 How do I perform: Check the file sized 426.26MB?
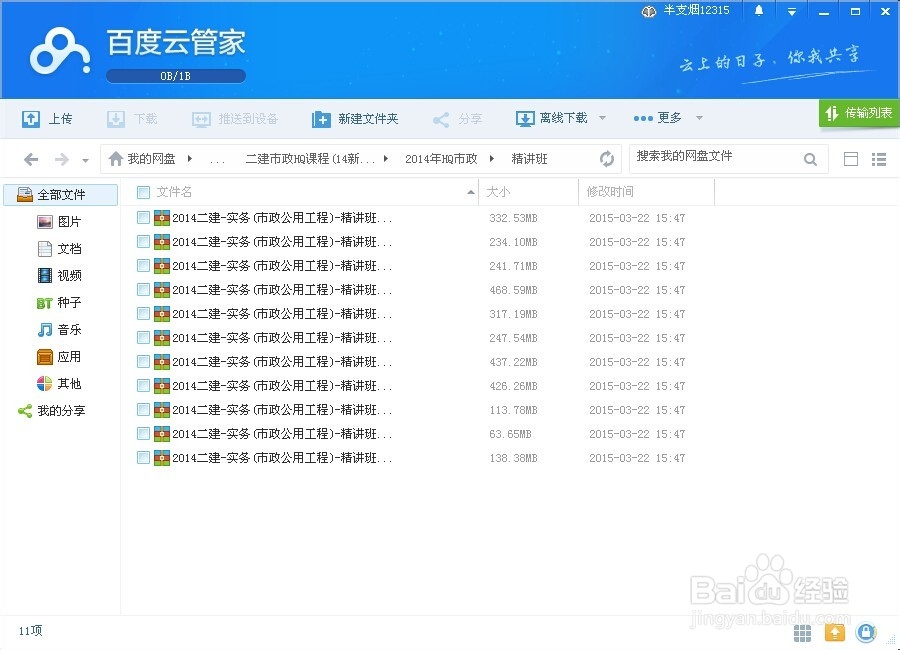pos(143,386)
